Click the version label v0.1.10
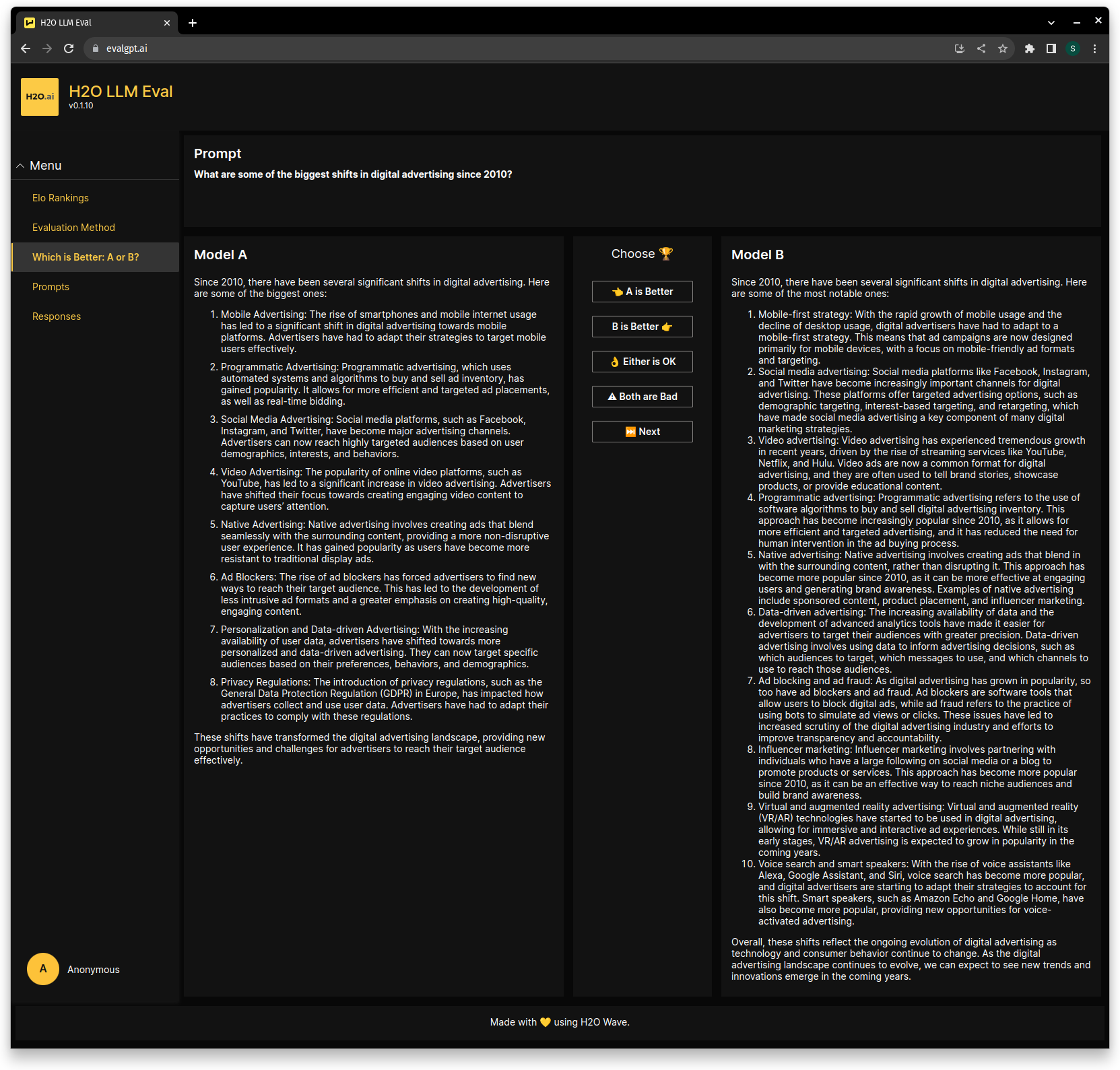This screenshot has width=1120, height=1070. click(81, 106)
